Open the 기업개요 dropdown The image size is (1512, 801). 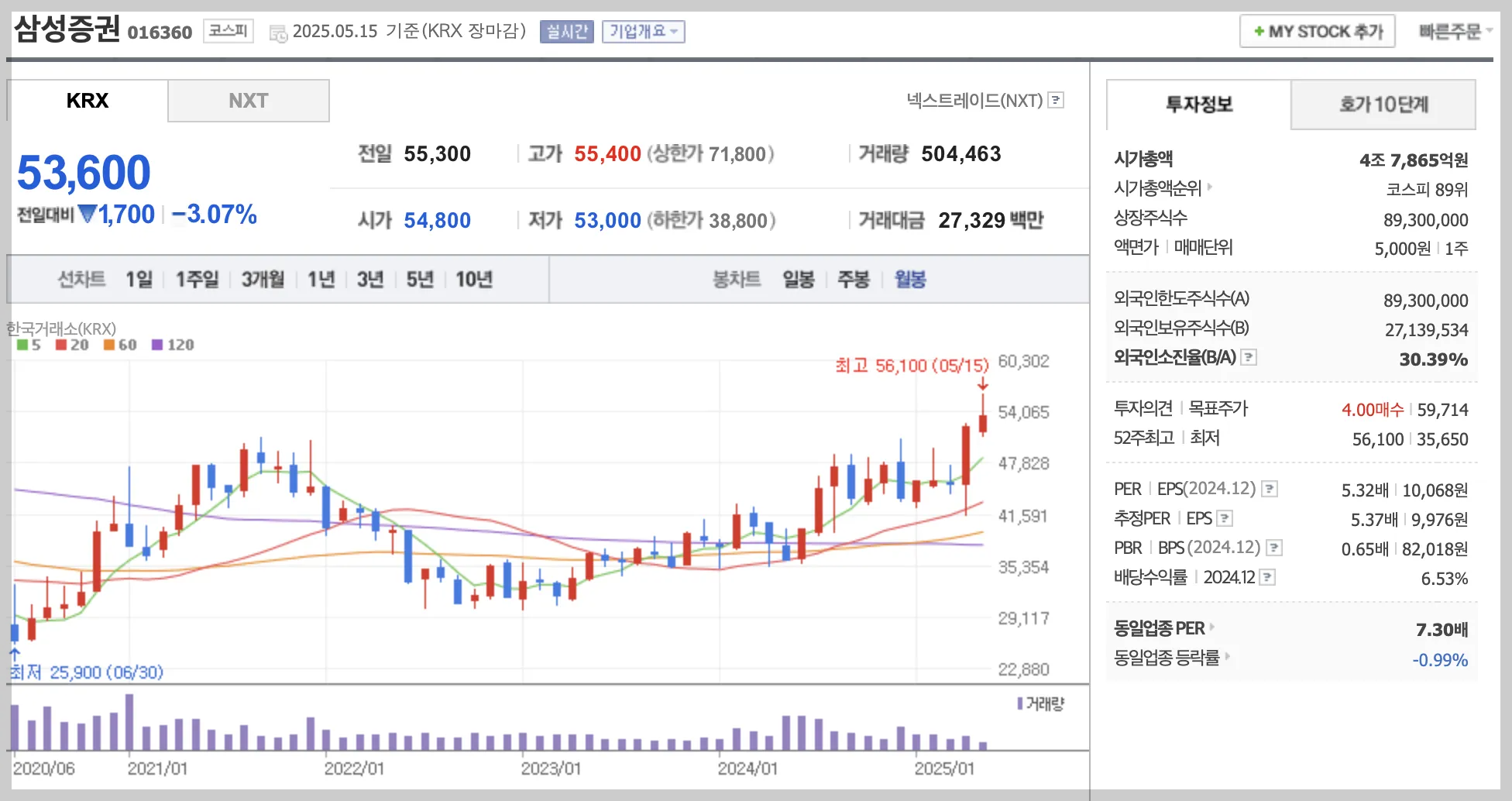[x=643, y=32]
